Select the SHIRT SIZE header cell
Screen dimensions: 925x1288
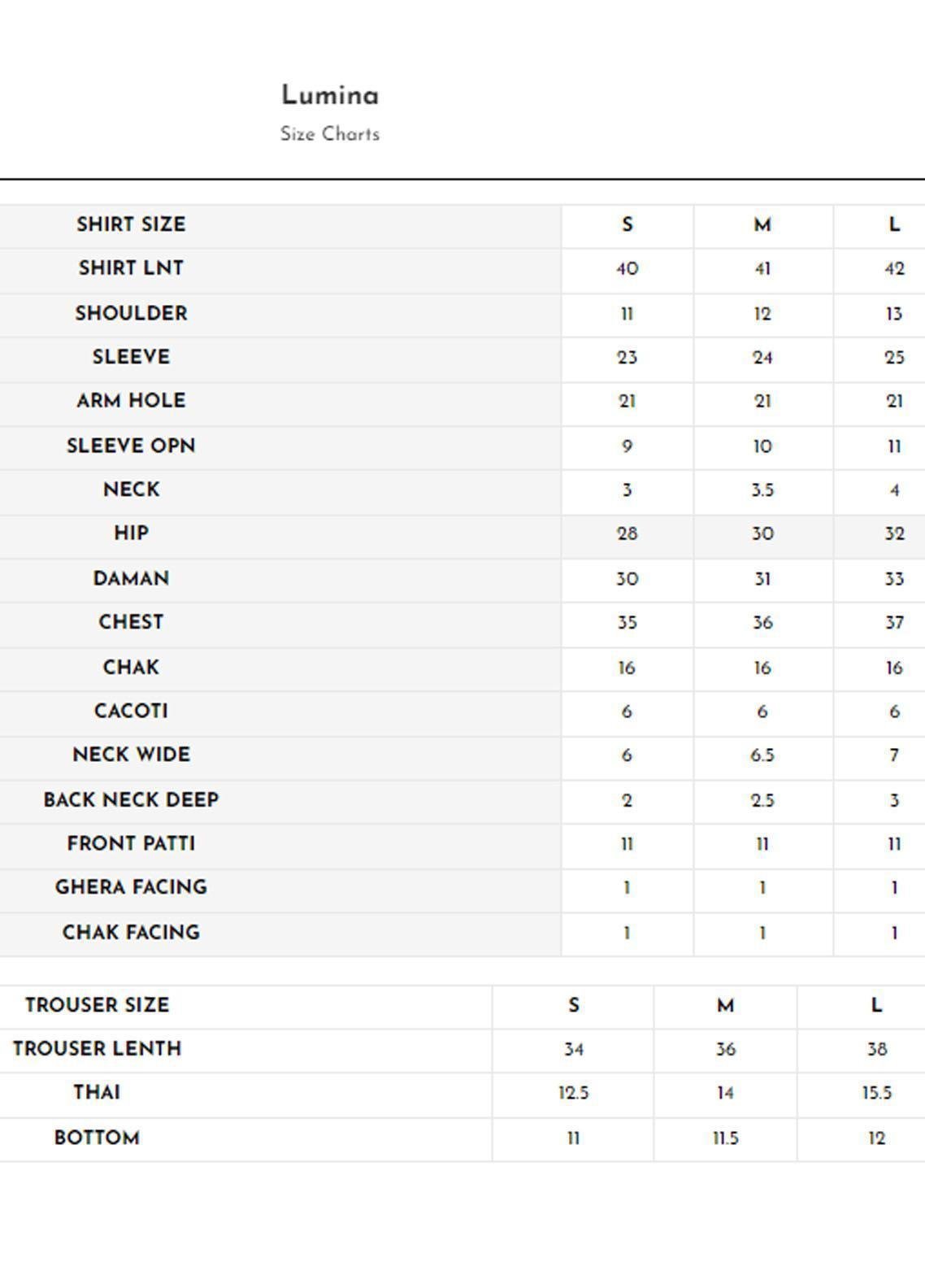tap(131, 224)
